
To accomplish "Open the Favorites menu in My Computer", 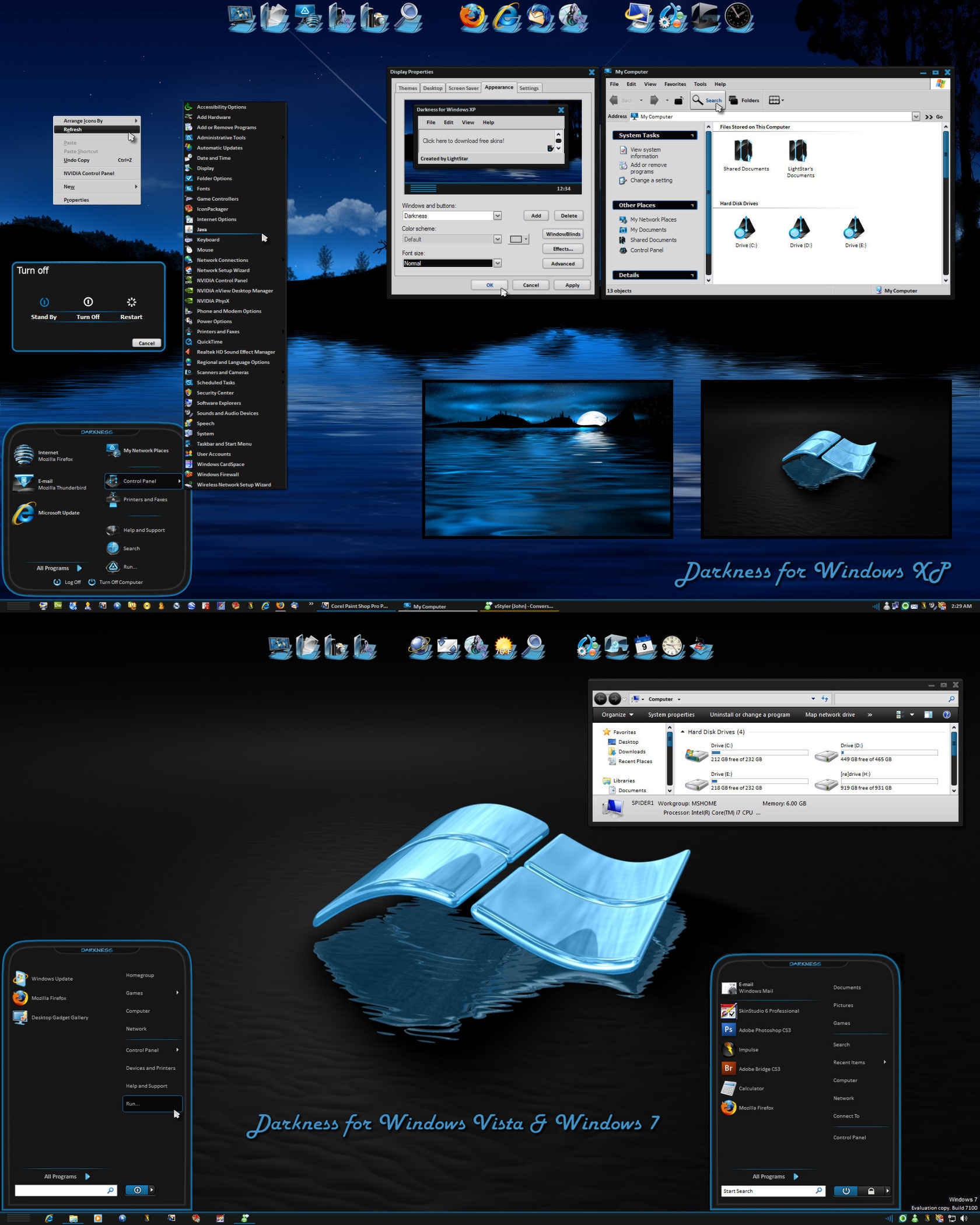I will pos(675,84).
